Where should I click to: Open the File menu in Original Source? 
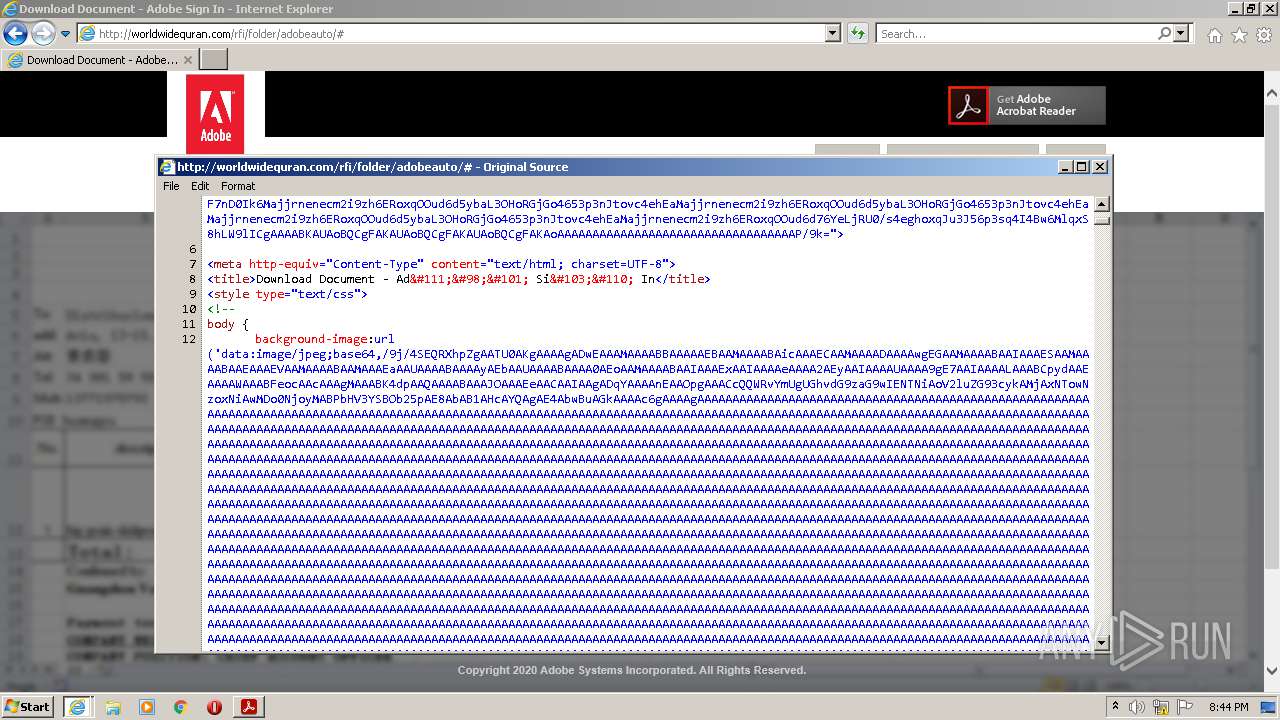(x=171, y=186)
